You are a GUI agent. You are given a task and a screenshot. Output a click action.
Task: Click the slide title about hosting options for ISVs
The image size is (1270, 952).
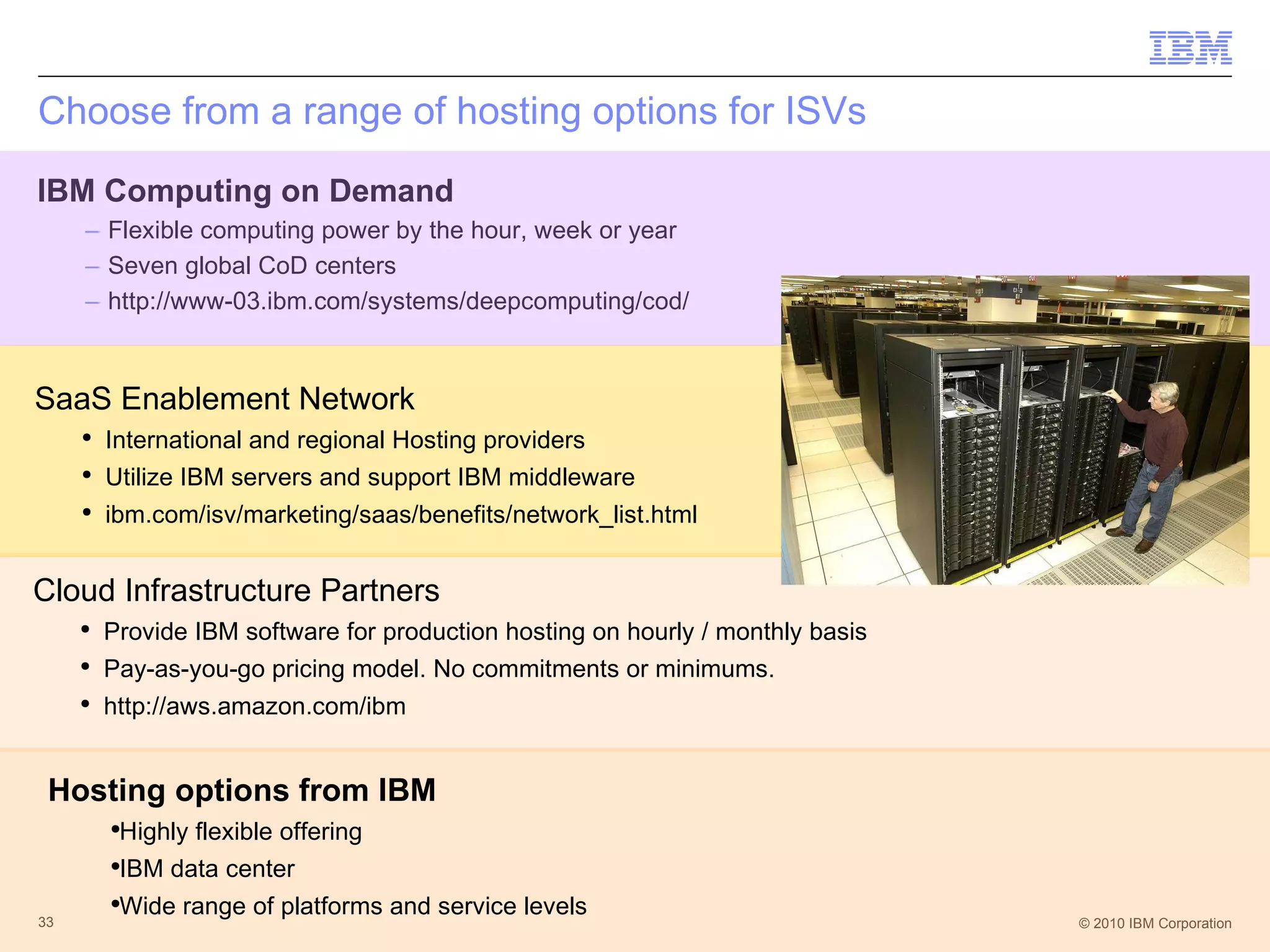tap(452, 112)
